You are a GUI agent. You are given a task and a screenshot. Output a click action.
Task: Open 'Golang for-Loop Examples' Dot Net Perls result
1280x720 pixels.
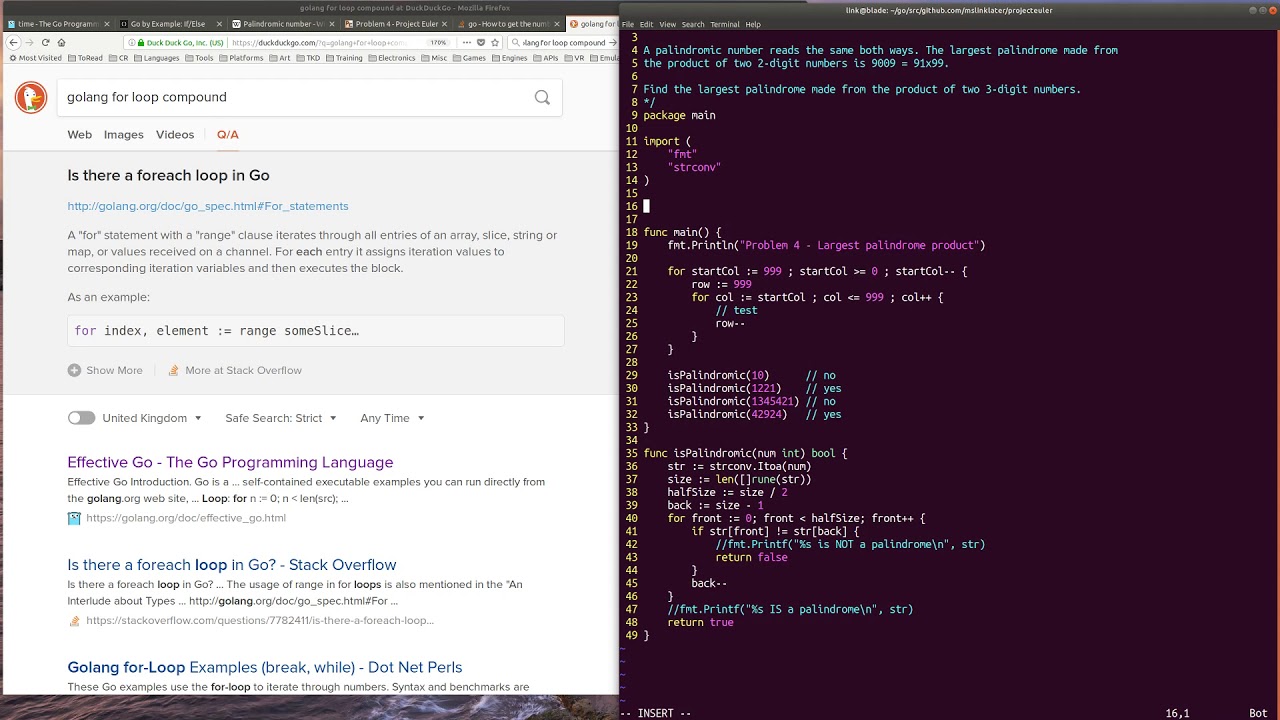(265, 667)
